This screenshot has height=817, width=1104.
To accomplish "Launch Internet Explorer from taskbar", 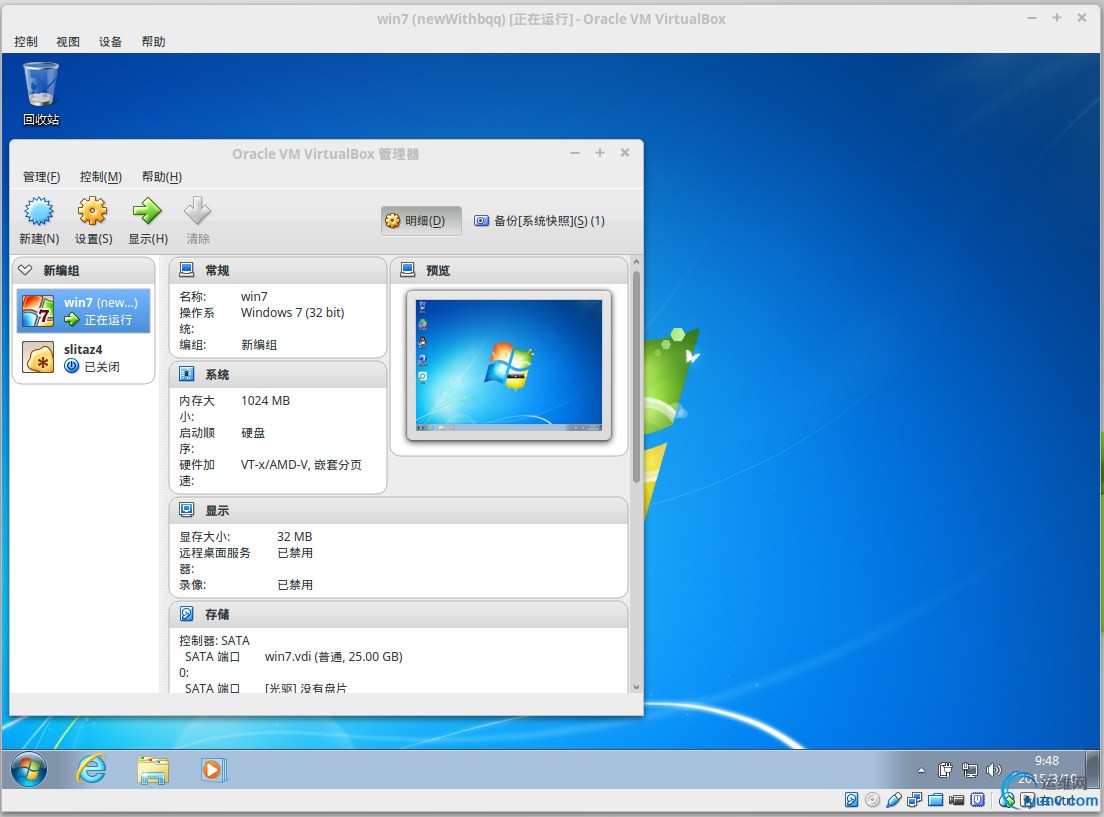I will [x=92, y=769].
